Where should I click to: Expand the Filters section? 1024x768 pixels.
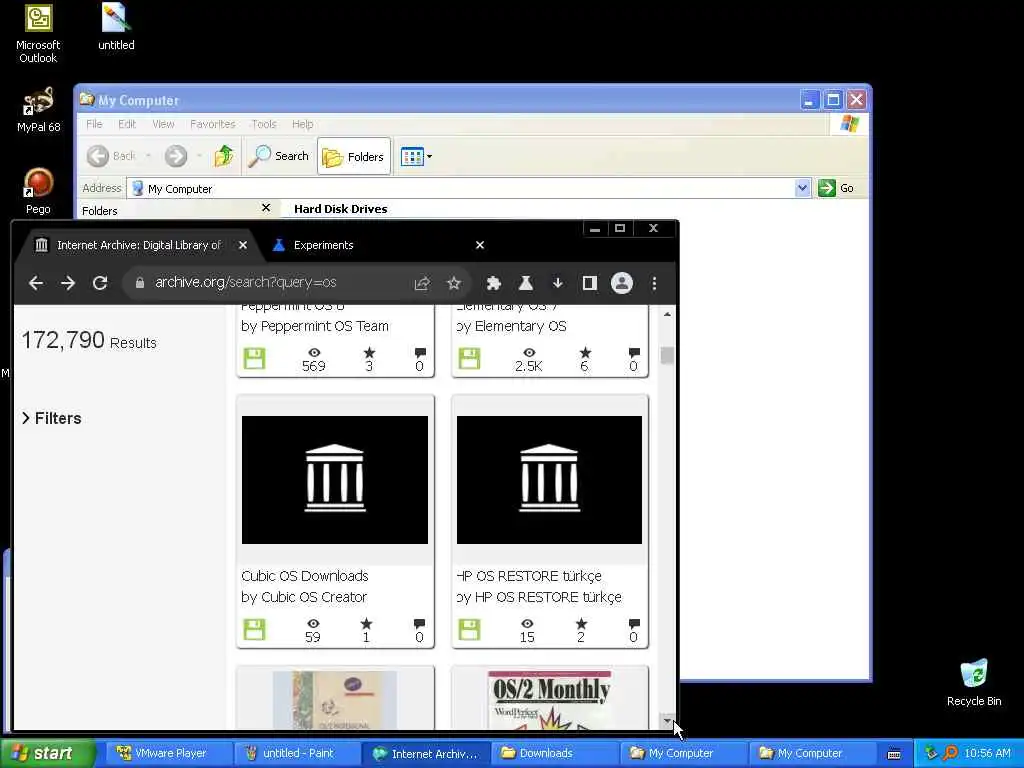(52, 418)
